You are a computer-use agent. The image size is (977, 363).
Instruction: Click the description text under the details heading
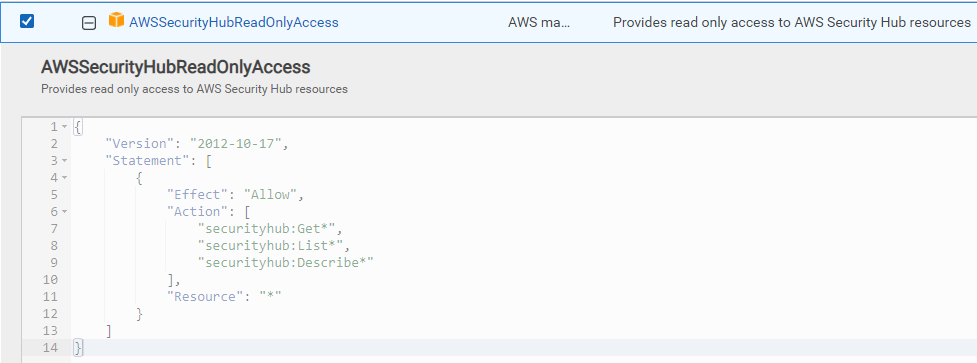[194, 89]
